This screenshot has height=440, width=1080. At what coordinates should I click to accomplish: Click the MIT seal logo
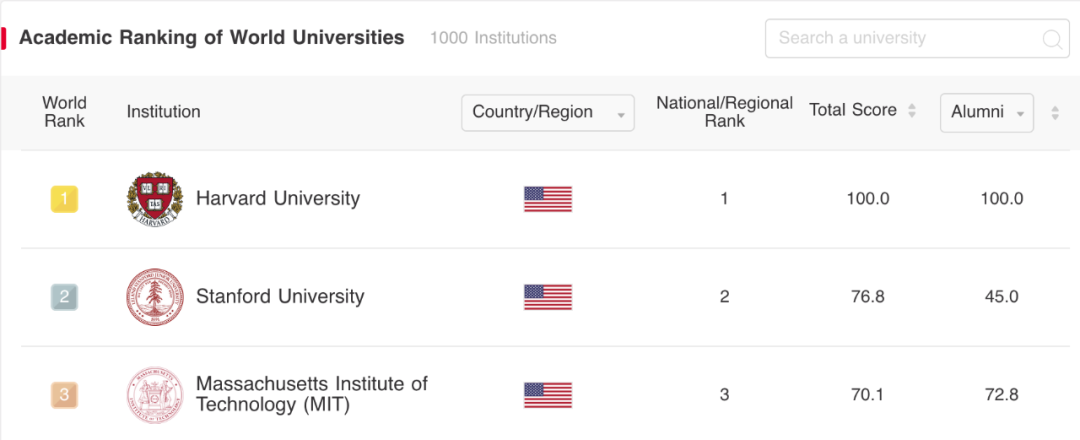point(155,395)
